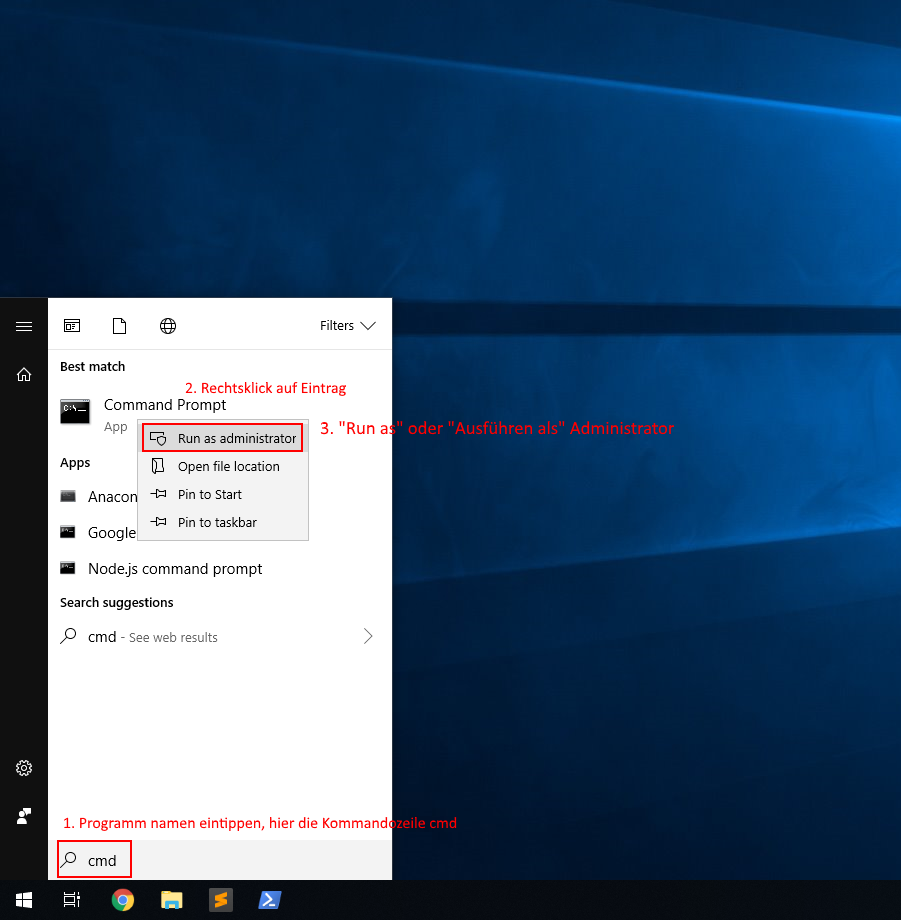
Task: Open File Explorer from taskbar
Action: [172, 900]
